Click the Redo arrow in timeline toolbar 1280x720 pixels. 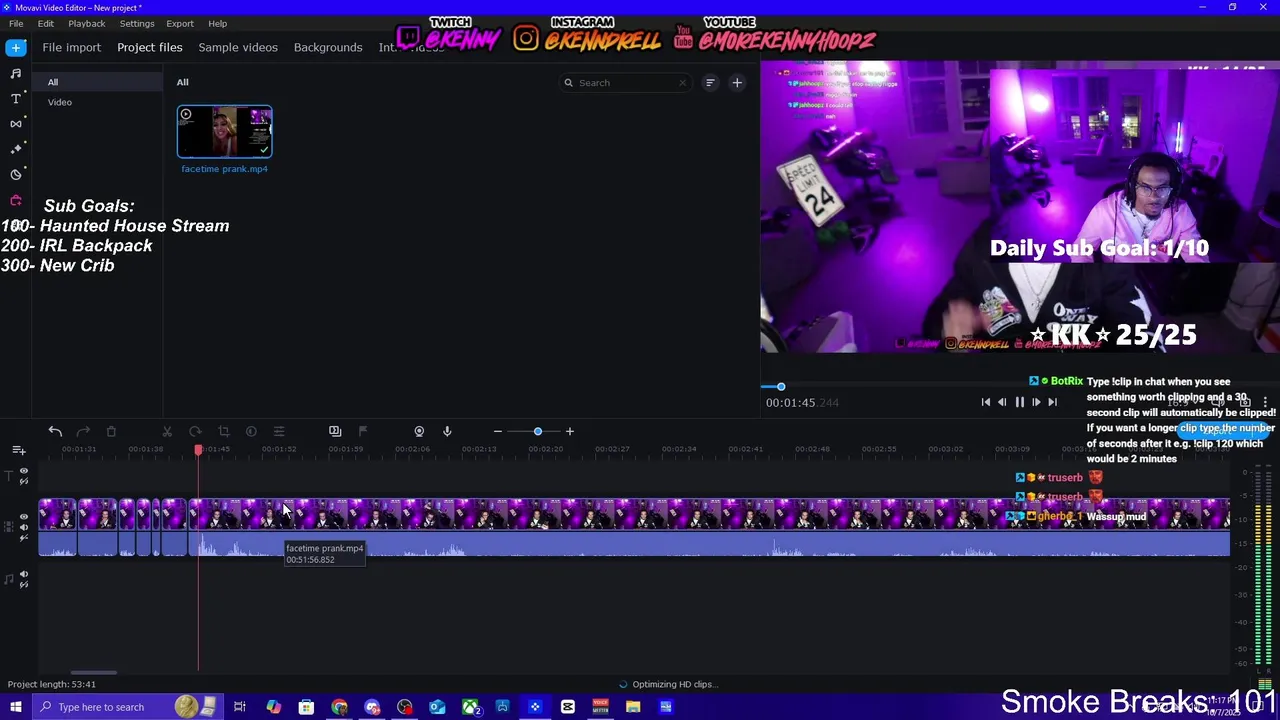pyautogui.click(x=83, y=431)
